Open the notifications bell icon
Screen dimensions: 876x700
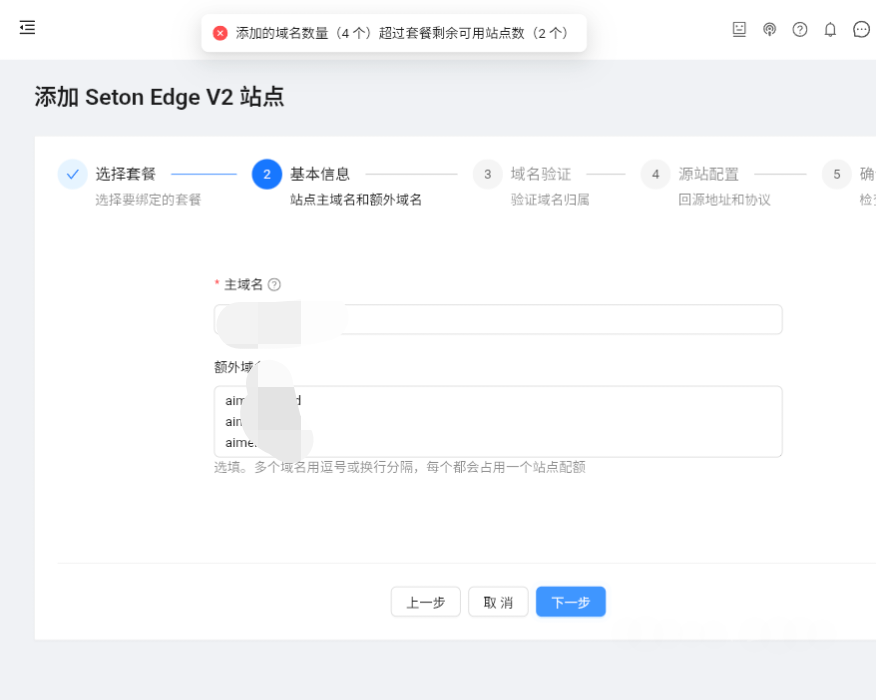tap(830, 29)
